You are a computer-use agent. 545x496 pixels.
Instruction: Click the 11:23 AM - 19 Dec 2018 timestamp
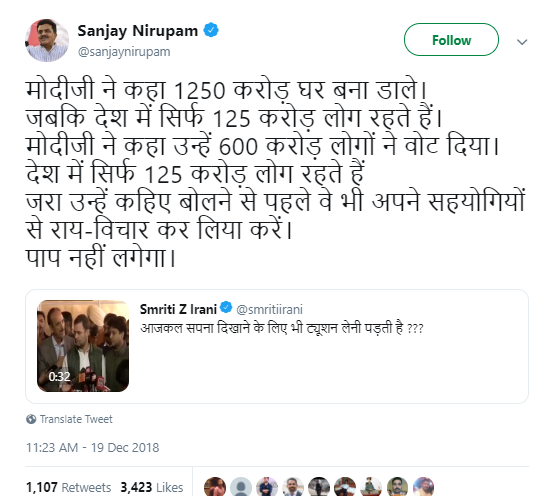pyautogui.click(x=92, y=448)
